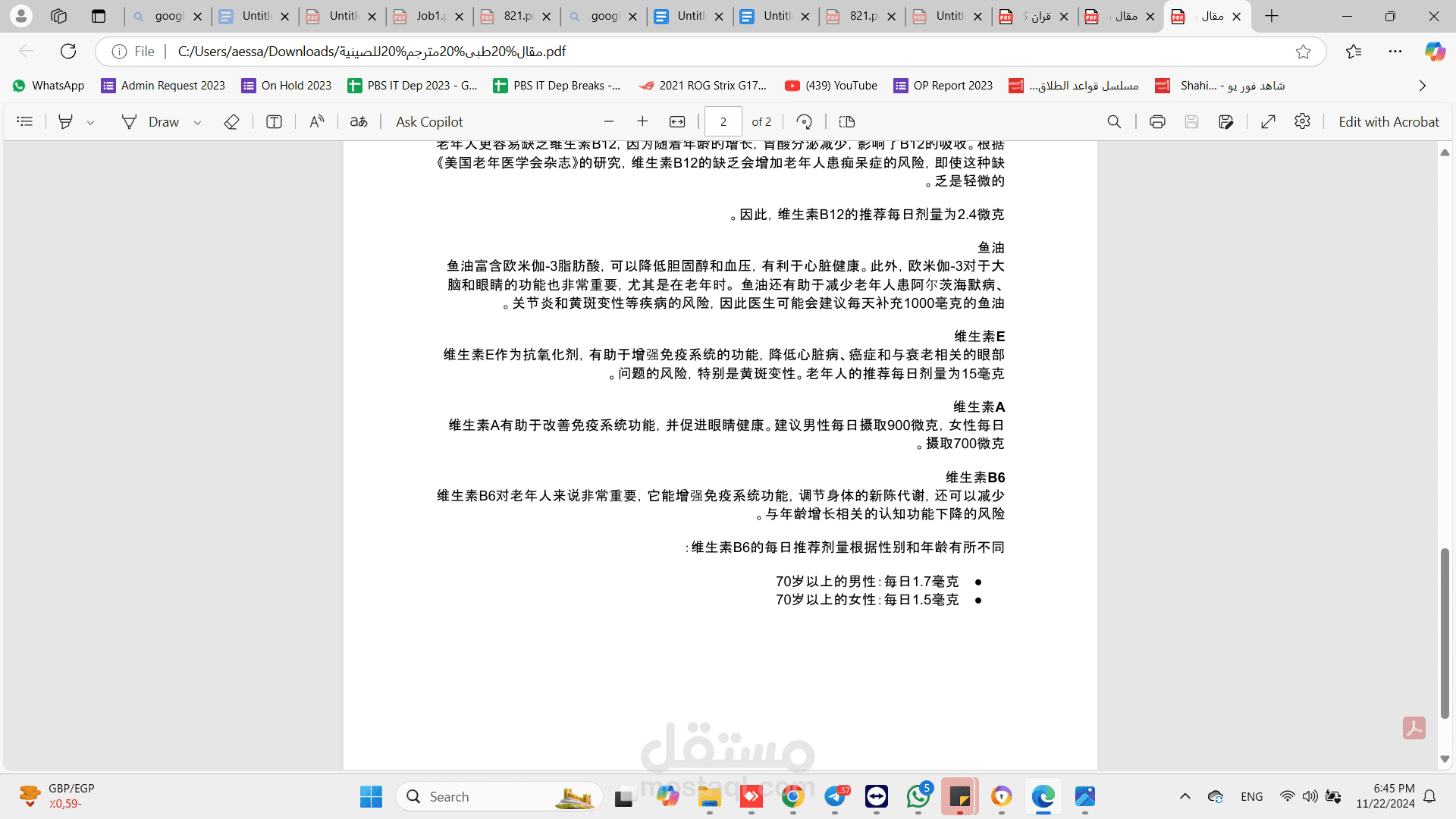The width and height of the screenshot is (1456, 819).
Task: Click the Draw tool in toolbar
Action: point(150,121)
